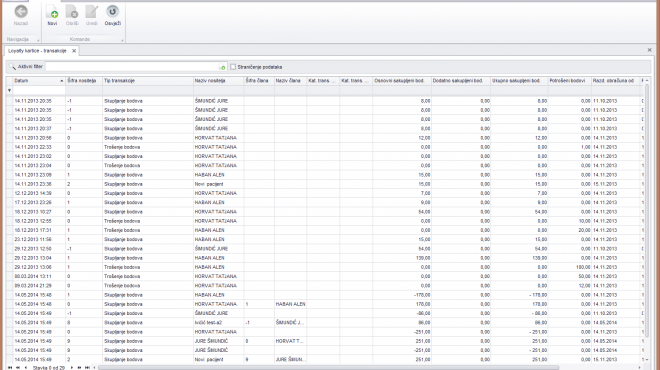Screen dimensions: 660x370
Task: Click the green icon at the filter field's end
Action: (222, 67)
